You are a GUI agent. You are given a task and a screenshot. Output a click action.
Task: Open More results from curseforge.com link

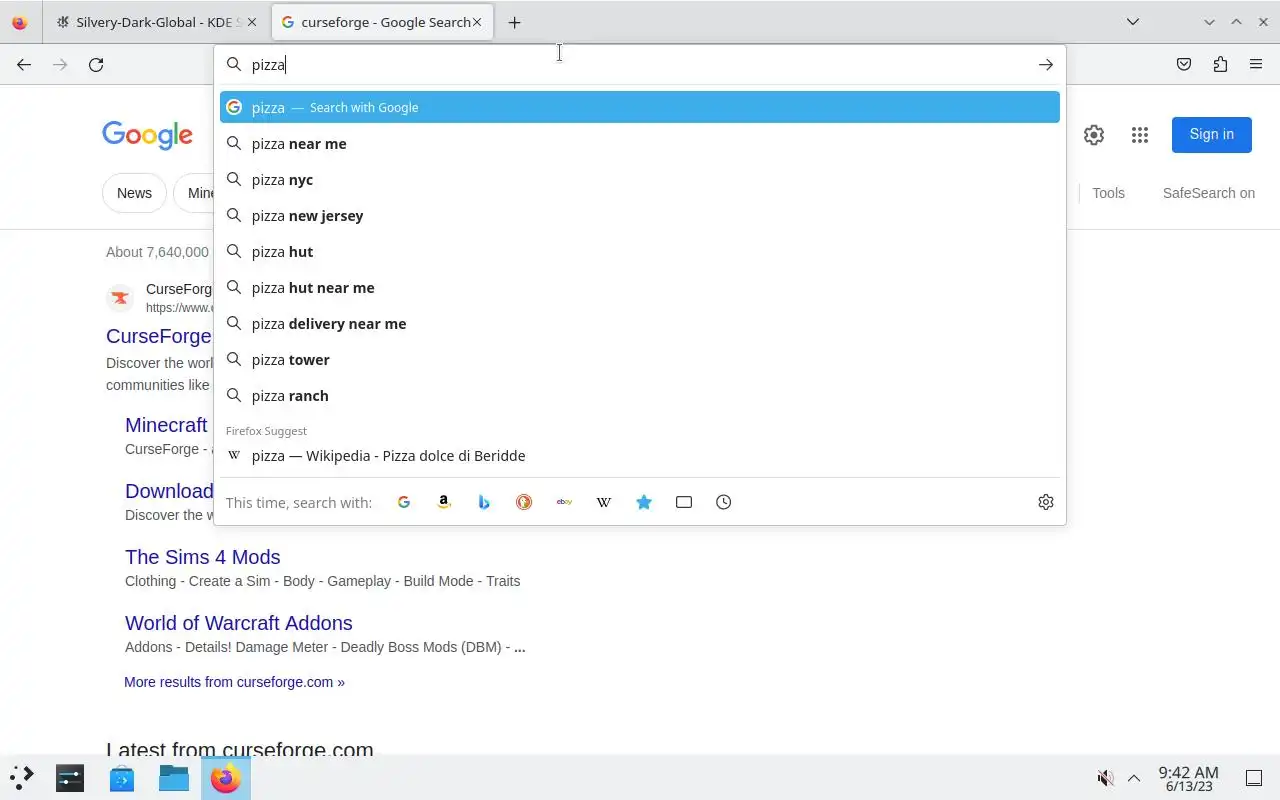pos(234,682)
